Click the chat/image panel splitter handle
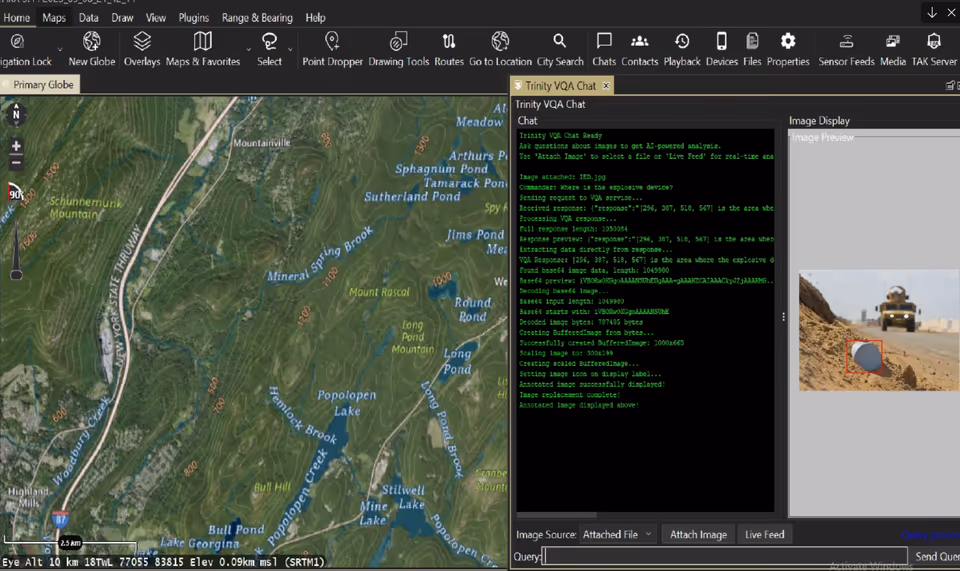The image size is (960, 571). pos(783,316)
